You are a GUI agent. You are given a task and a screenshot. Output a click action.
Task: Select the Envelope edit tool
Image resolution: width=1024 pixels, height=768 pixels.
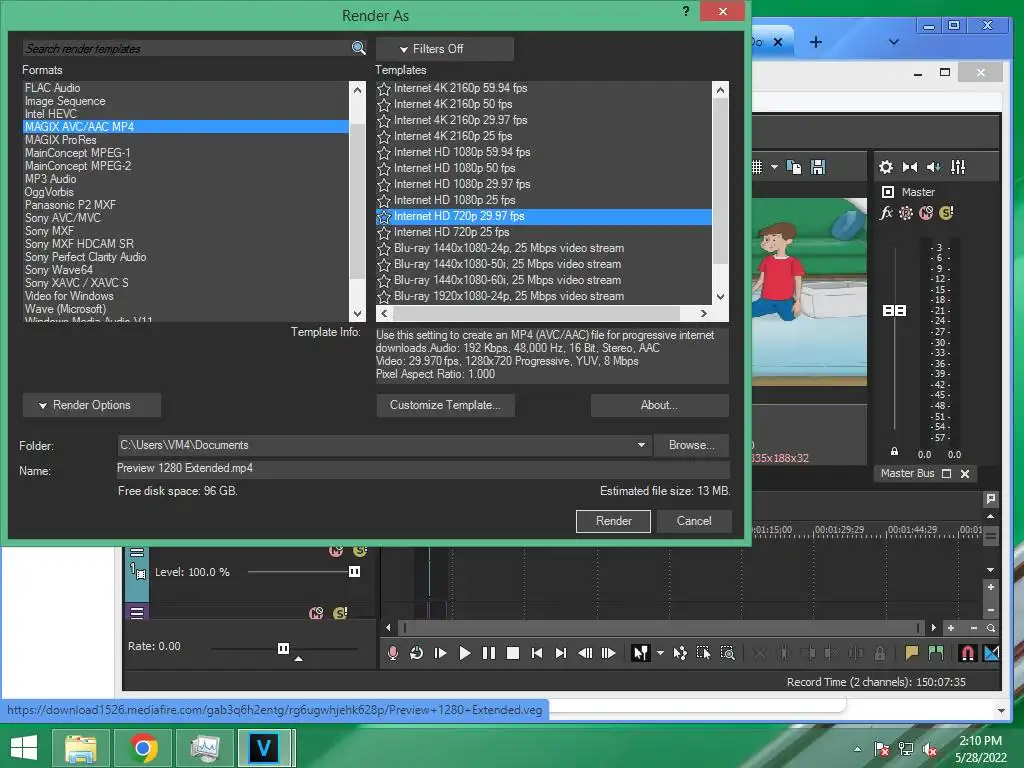680,653
